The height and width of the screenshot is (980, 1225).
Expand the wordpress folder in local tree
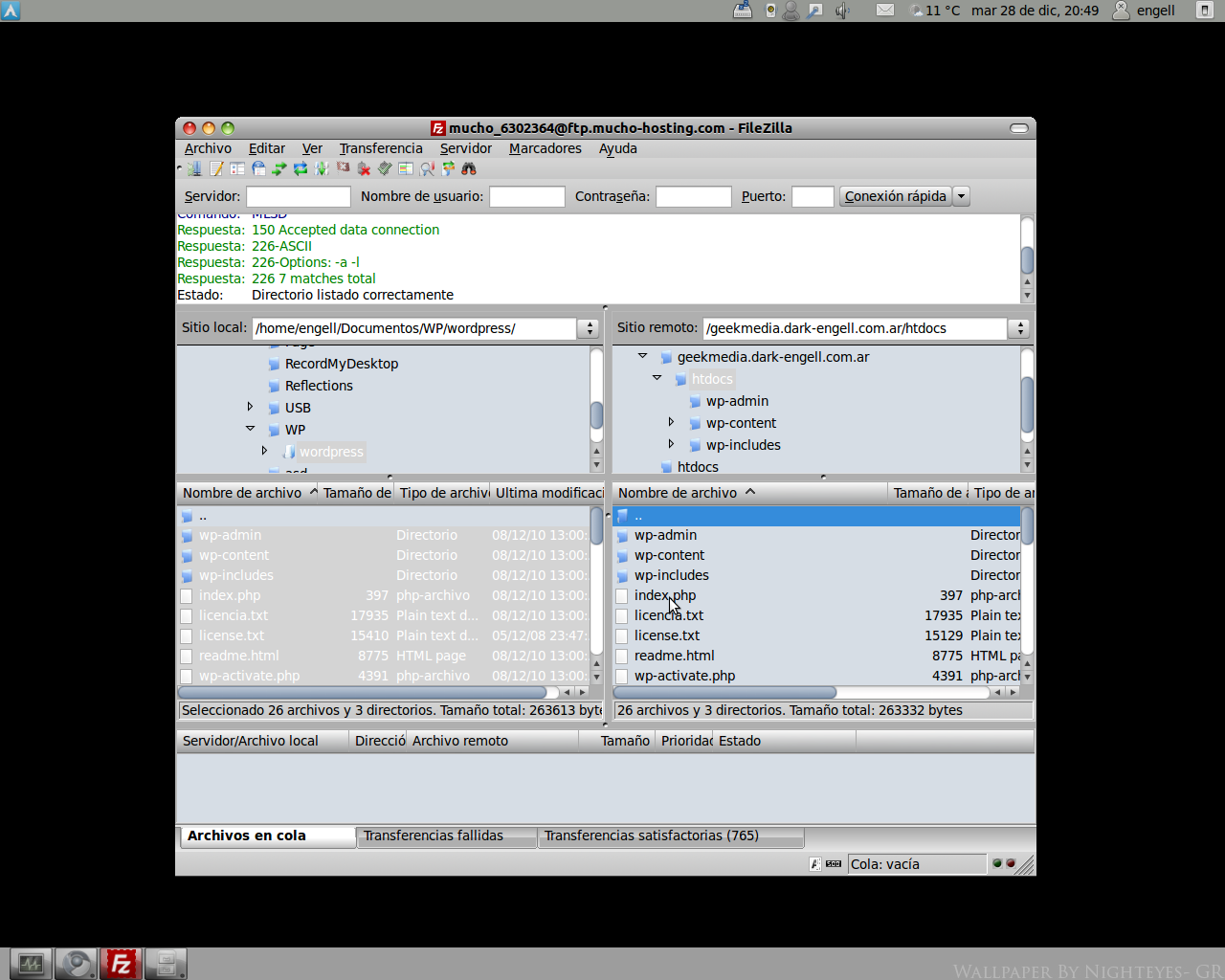[264, 451]
